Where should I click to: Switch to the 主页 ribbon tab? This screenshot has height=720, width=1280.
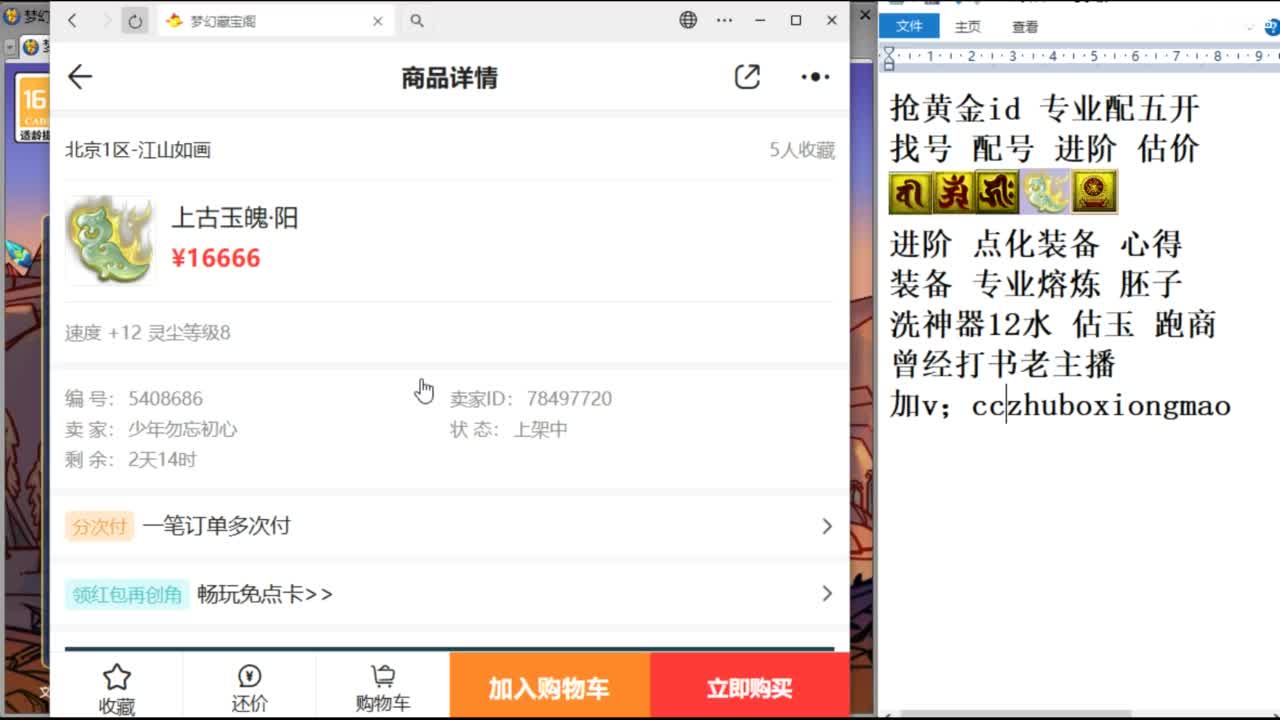[968, 27]
